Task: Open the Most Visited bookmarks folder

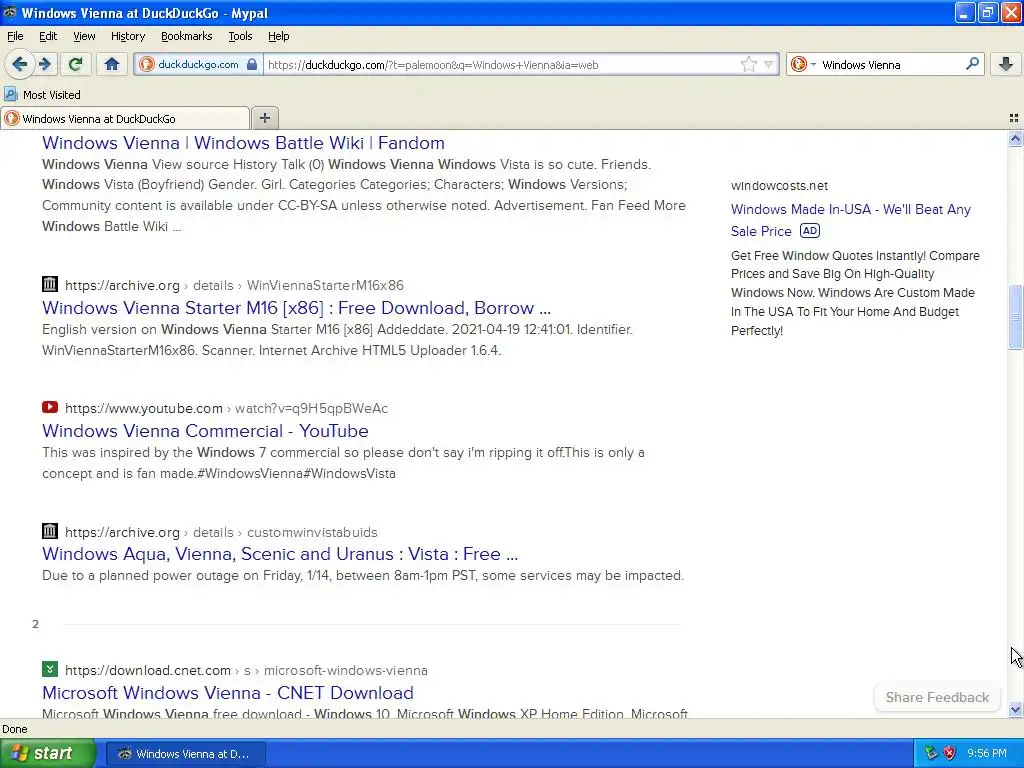Action: pyautogui.click(x=42, y=95)
